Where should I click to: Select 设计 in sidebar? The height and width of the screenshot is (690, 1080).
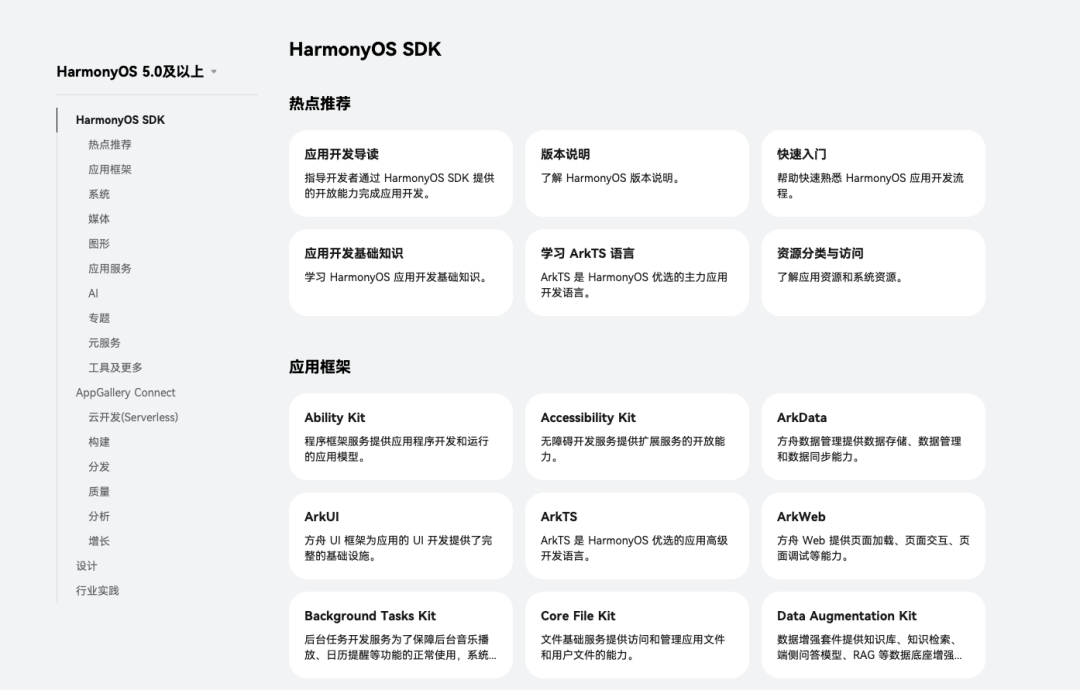pyautogui.click(x=87, y=566)
